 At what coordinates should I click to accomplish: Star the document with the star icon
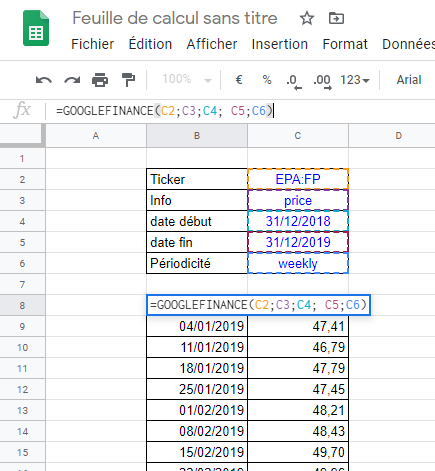[x=307, y=18]
